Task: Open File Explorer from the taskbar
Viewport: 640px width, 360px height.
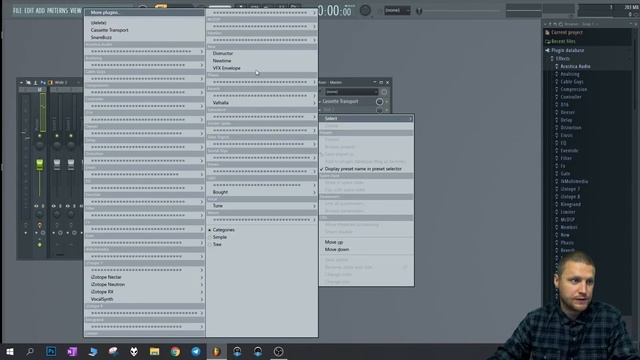Action: [154, 351]
